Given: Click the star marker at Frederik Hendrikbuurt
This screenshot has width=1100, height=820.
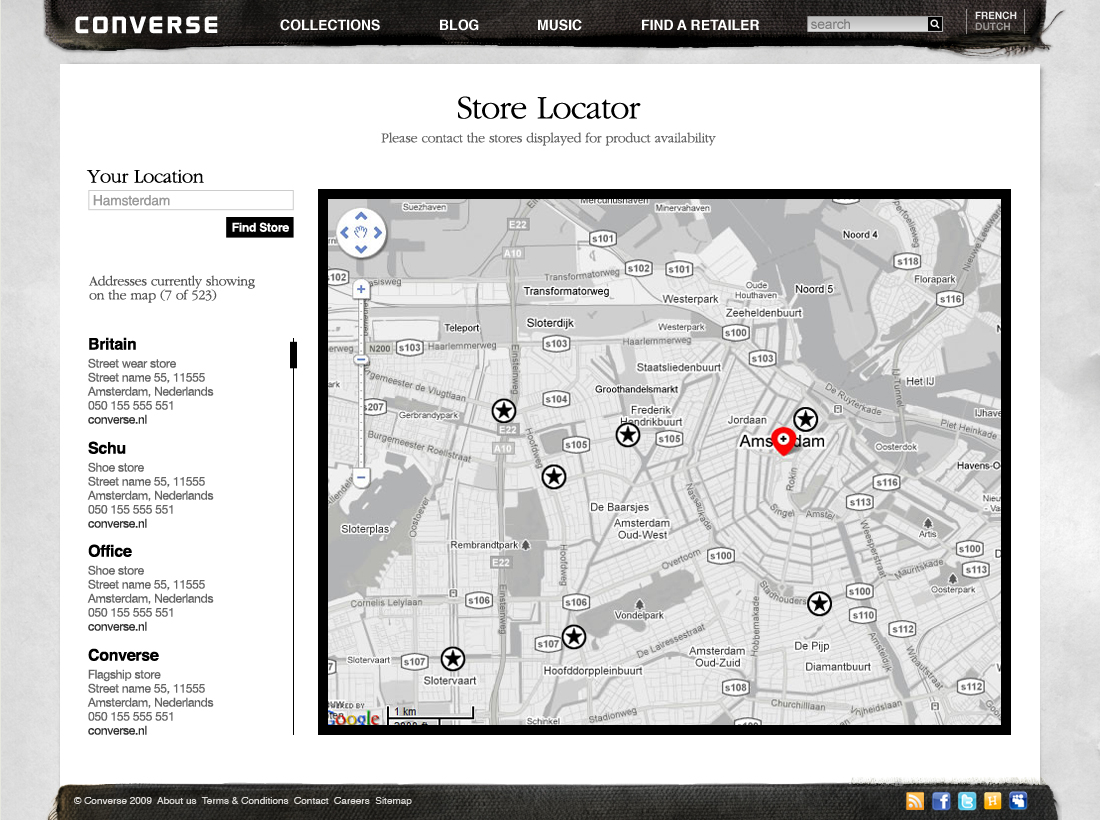Looking at the screenshot, I should (x=628, y=435).
